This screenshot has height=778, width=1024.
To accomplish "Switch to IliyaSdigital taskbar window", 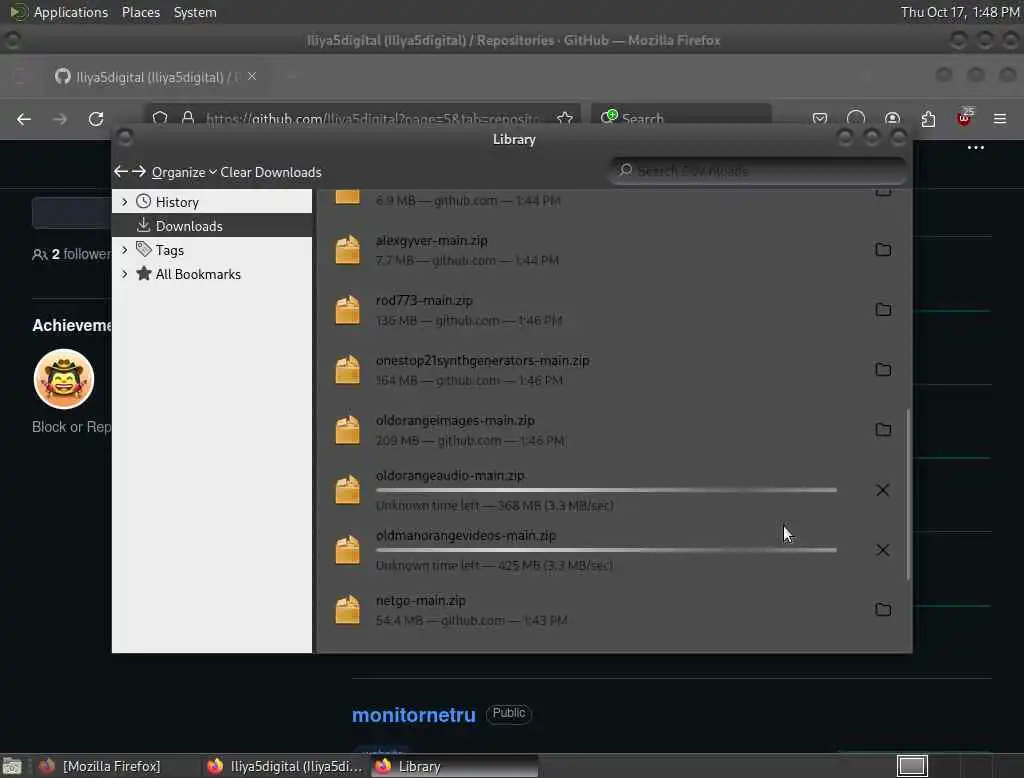I will (285, 766).
